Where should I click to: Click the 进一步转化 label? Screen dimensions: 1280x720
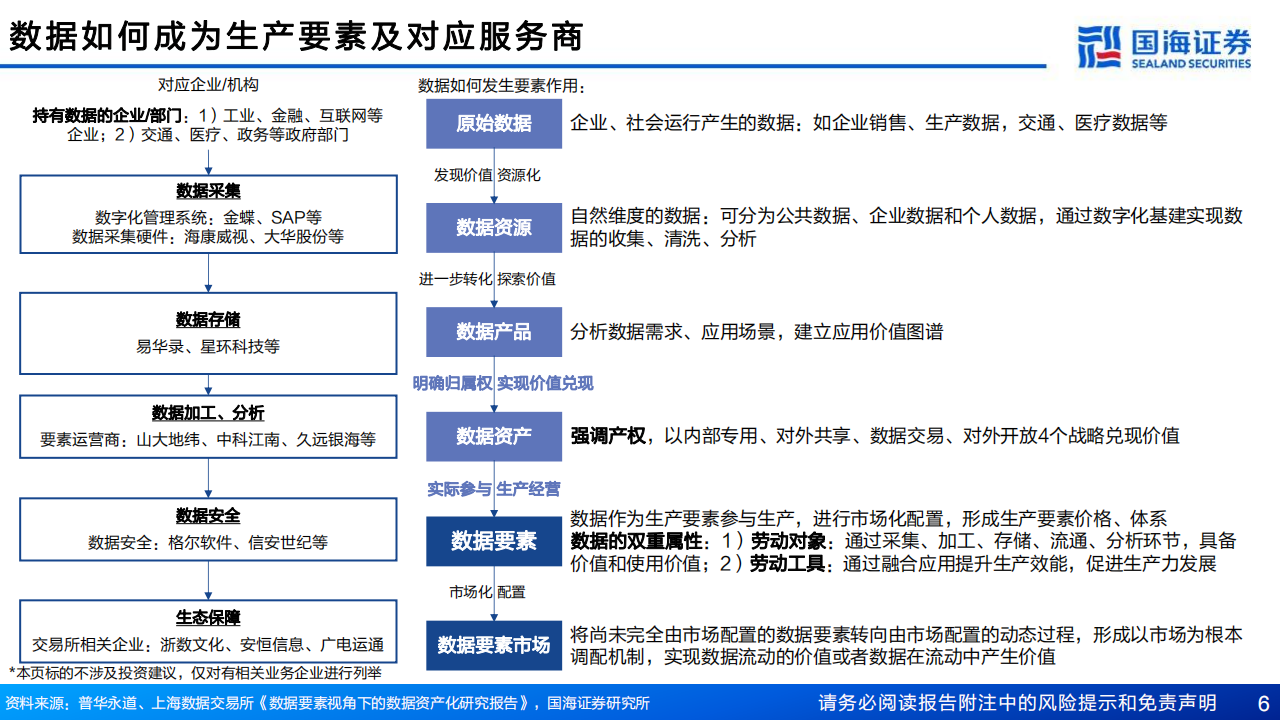click(x=455, y=279)
